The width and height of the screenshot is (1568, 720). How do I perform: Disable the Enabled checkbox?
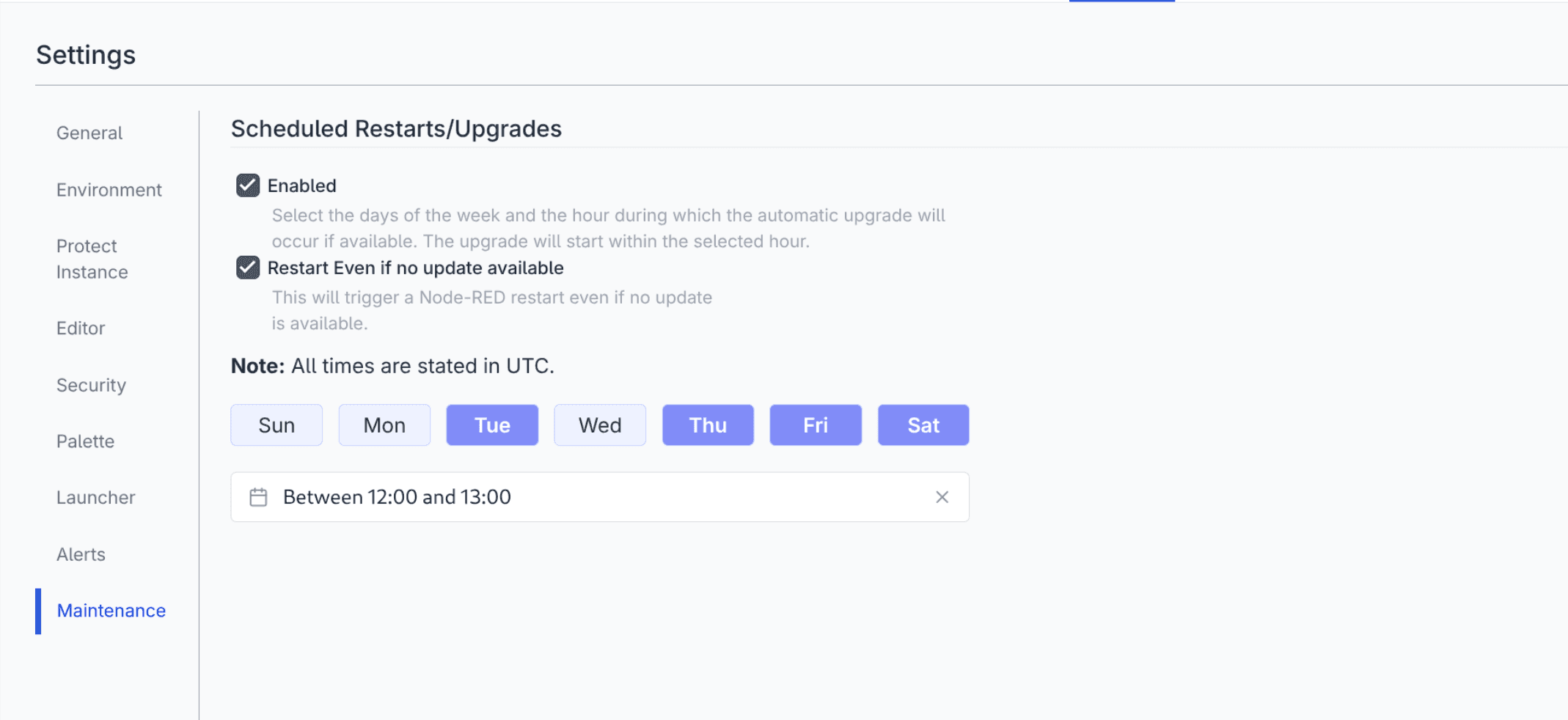click(247, 185)
